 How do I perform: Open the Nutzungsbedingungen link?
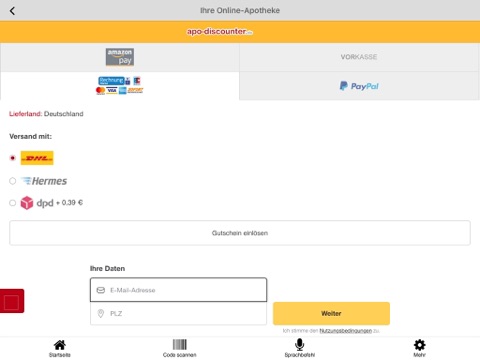tap(346, 331)
